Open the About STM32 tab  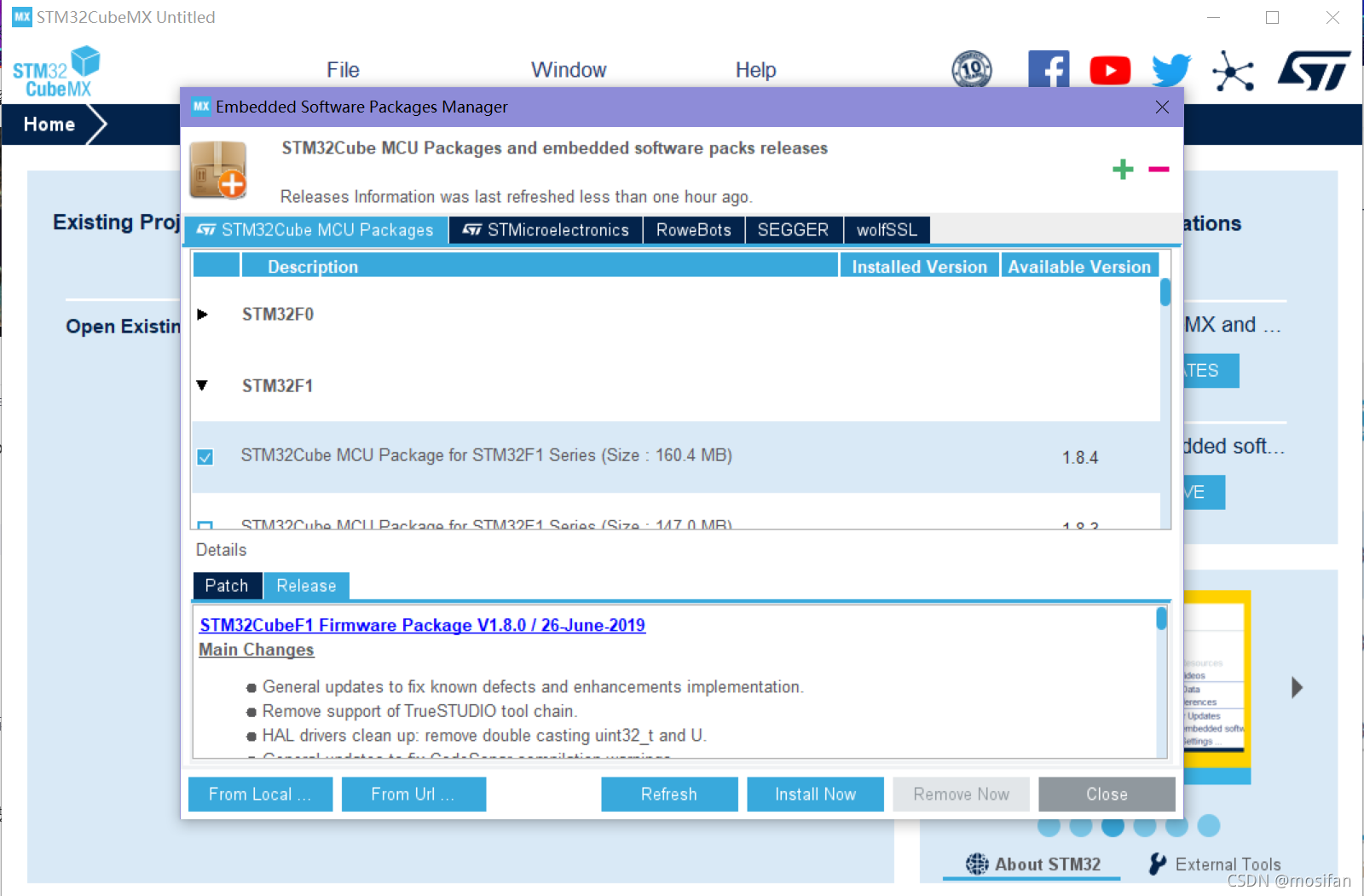click(1032, 864)
